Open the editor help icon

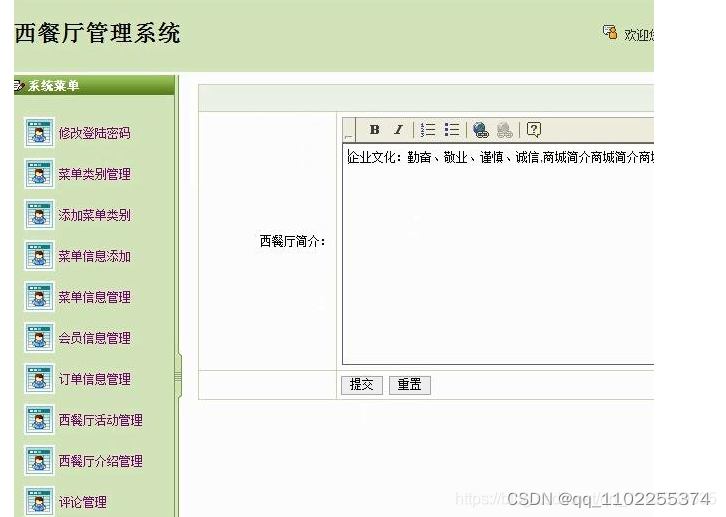(x=534, y=130)
